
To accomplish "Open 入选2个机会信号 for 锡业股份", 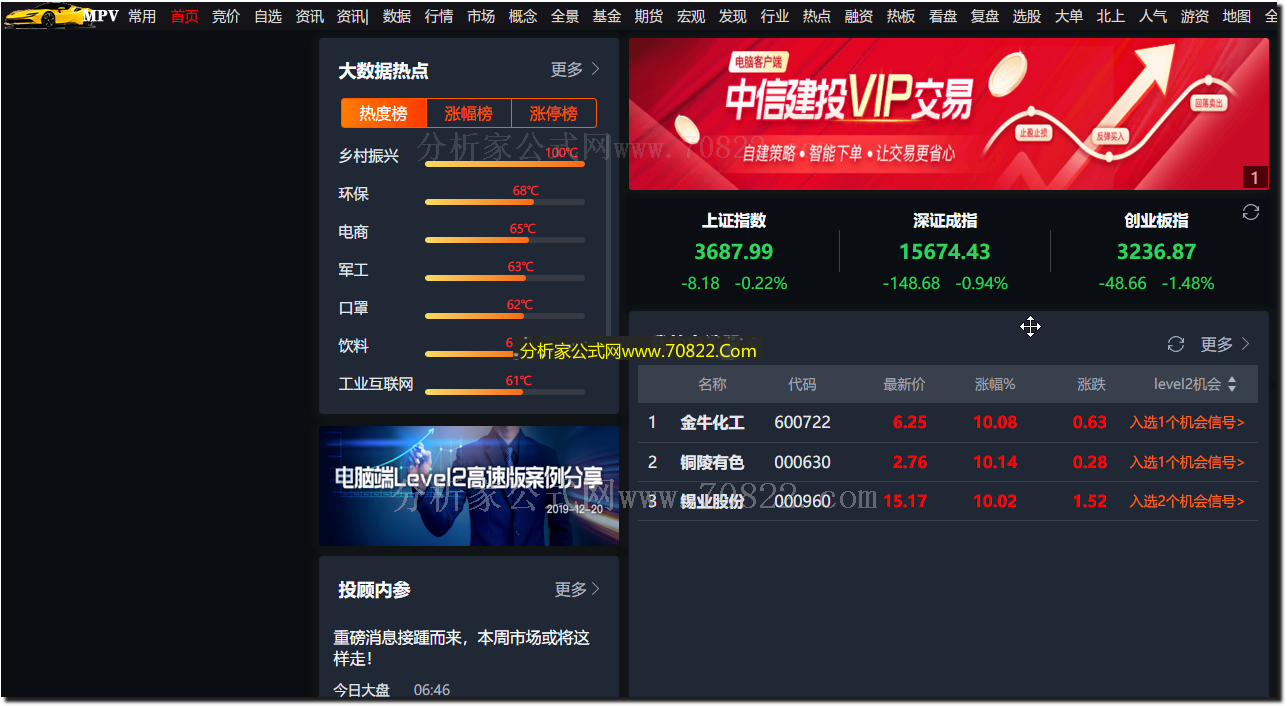I will tap(1187, 501).
